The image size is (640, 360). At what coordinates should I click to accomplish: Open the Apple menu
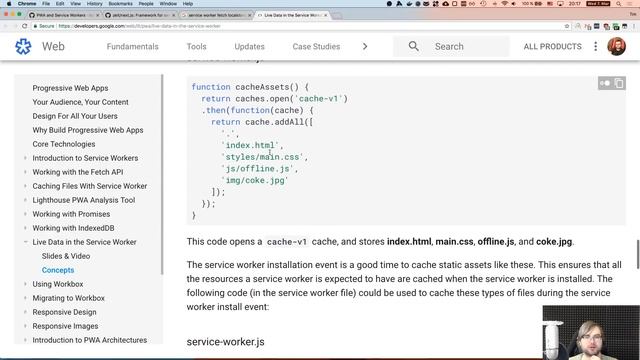9,4
